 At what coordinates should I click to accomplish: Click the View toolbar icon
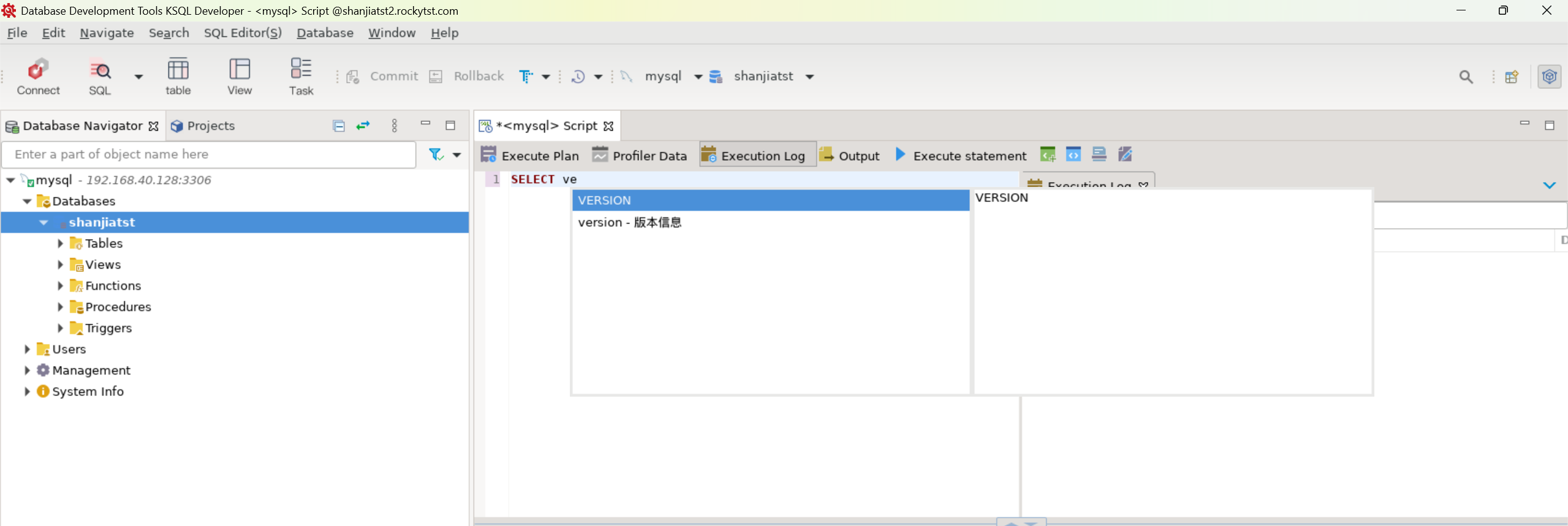click(239, 76)
